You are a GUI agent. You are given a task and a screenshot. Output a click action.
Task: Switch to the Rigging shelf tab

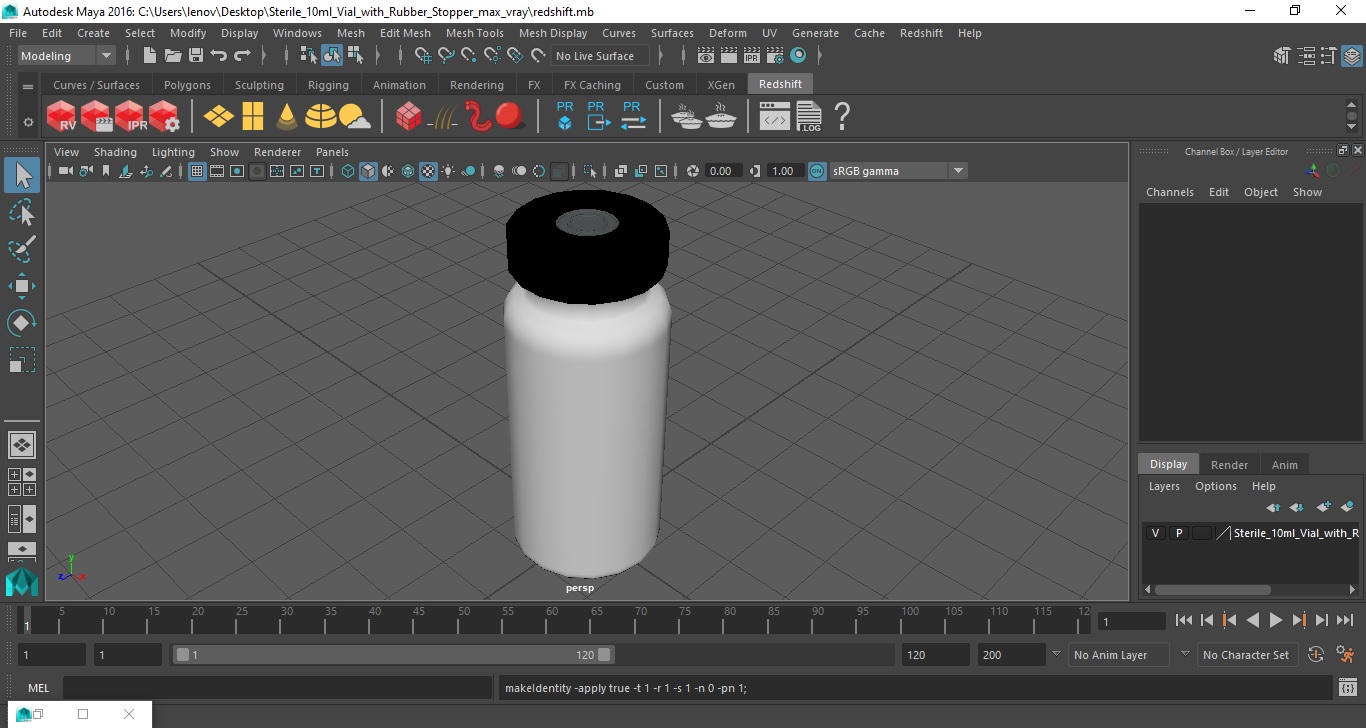click(x=328, y=85)
